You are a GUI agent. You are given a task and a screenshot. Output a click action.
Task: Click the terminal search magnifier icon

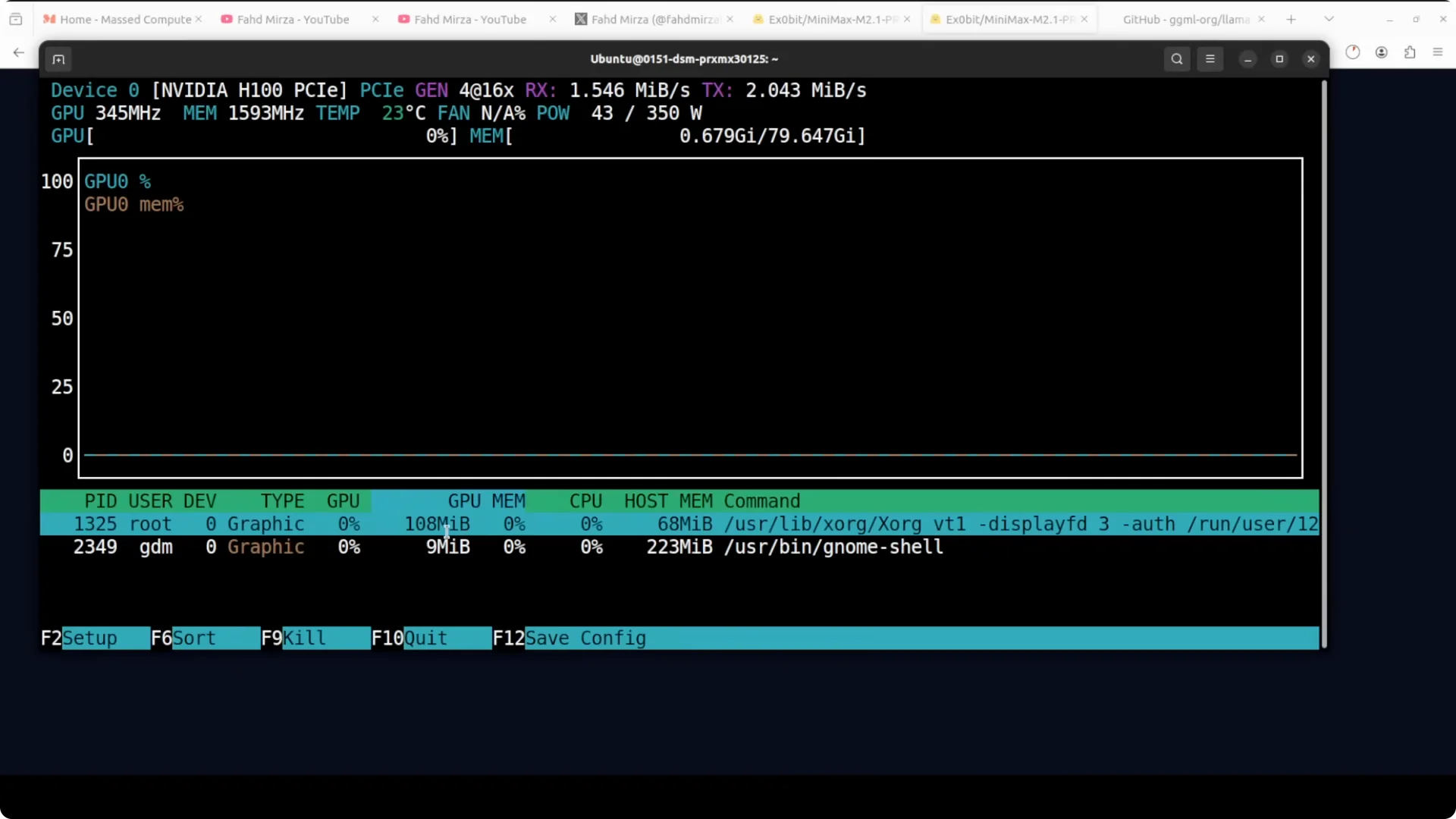[1176, 59]
